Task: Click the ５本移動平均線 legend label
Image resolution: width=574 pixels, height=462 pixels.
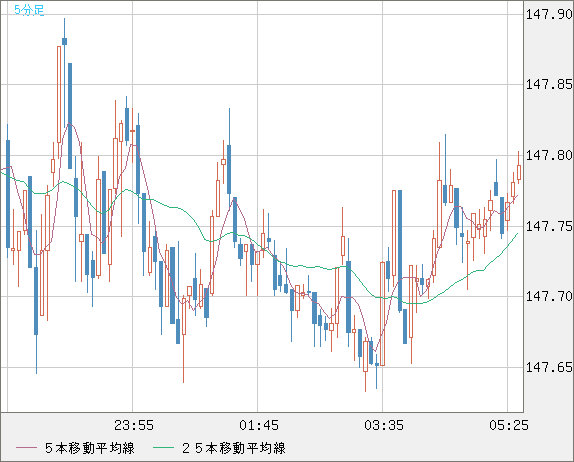Action: 90,448
